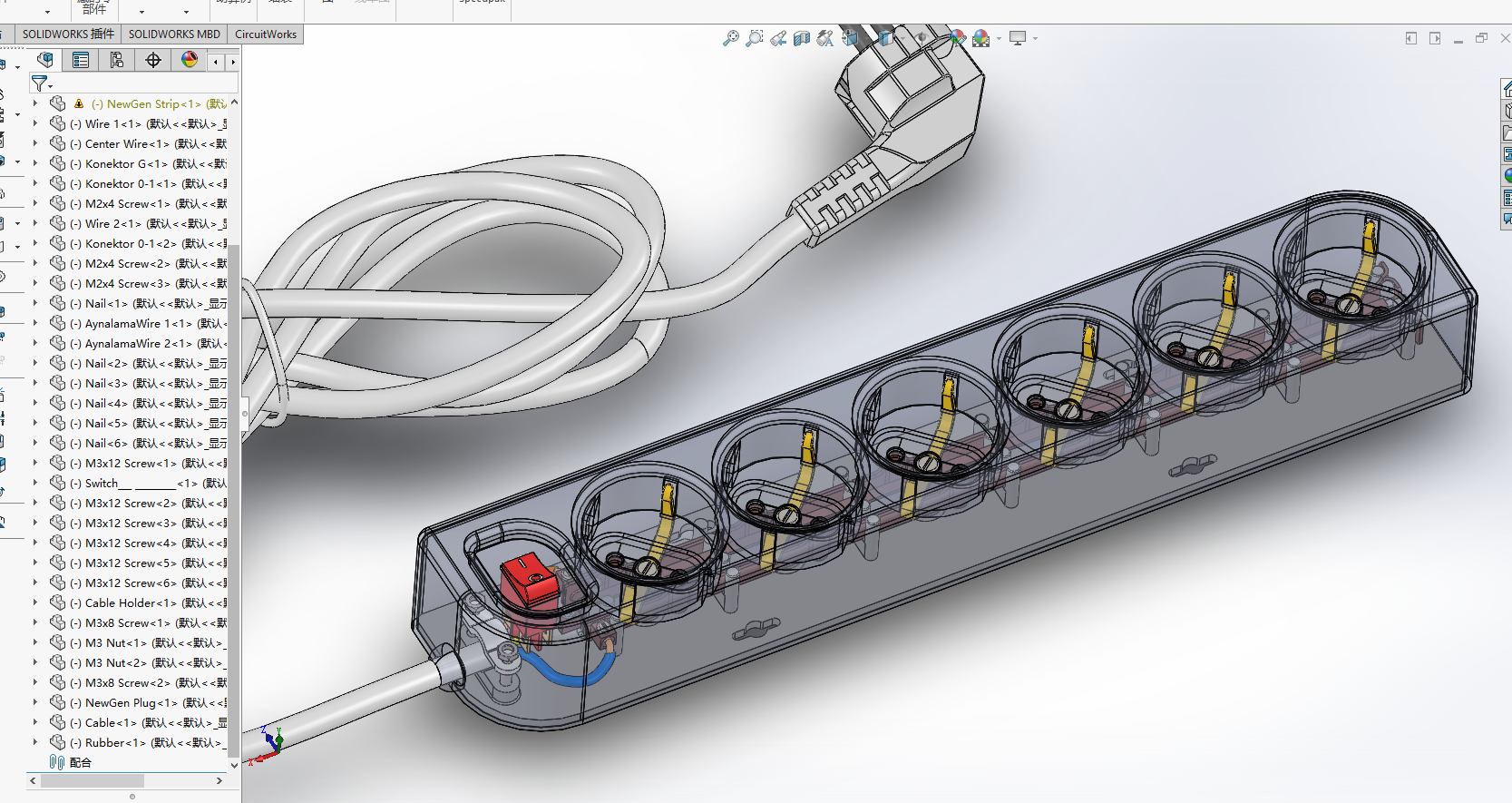Expand the NewGen Plug<1> tree node
This screenshot has width=1512, height=803.
(35, 702)
